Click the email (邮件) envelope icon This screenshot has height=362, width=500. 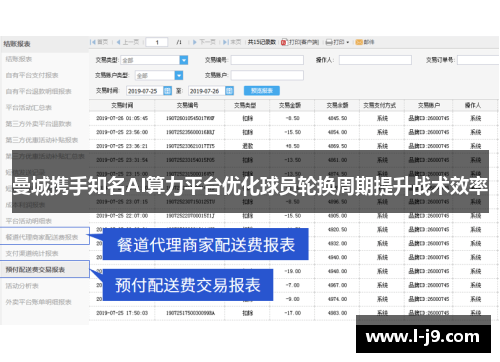pos(359,42)
